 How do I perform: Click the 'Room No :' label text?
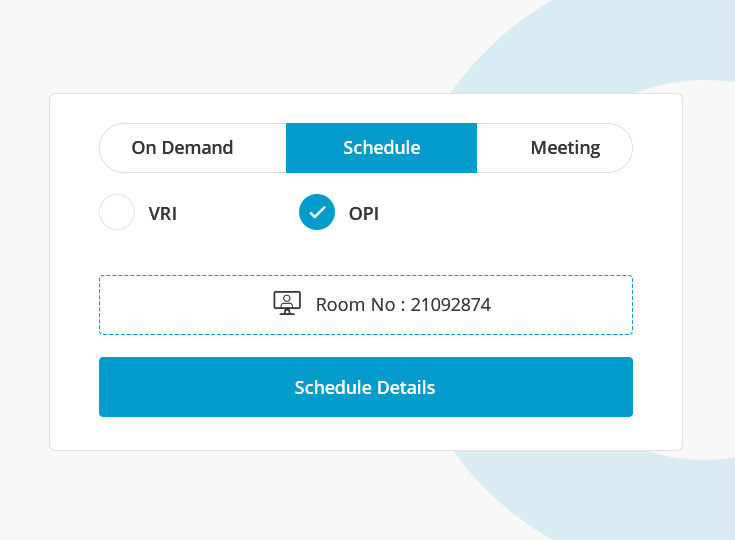(360, 305)
